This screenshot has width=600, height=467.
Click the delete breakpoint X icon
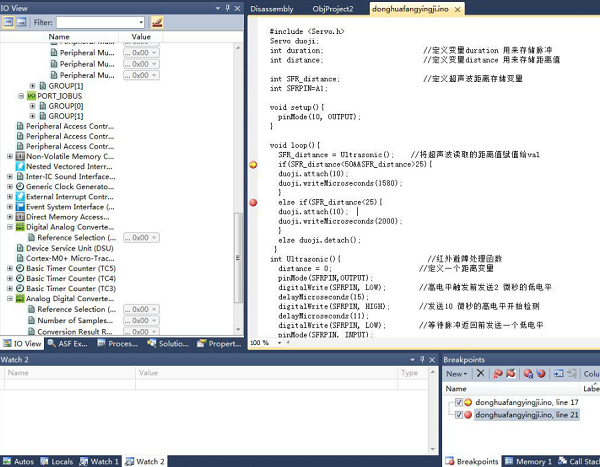[481, 373]
